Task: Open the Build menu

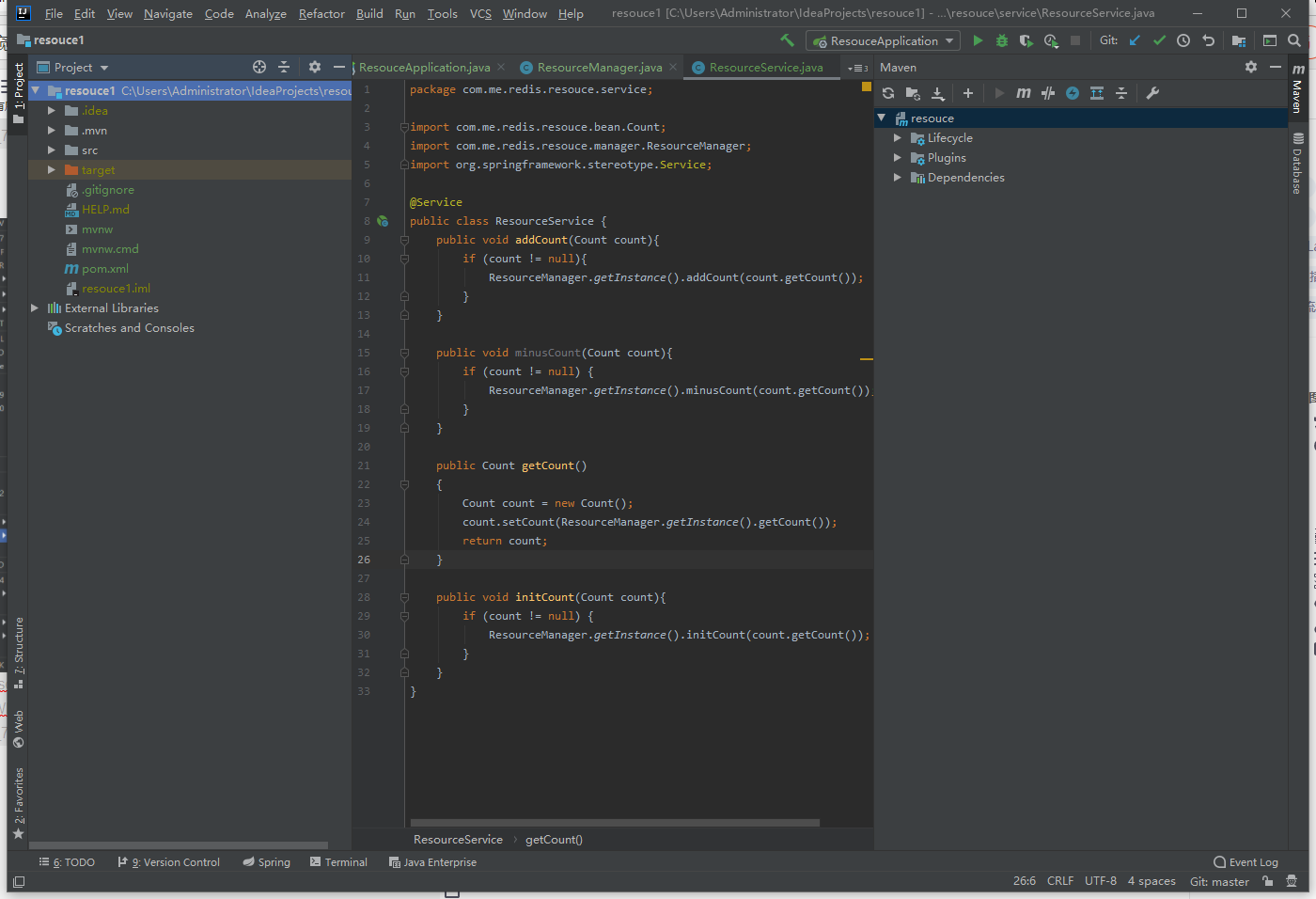Action: coord(369,13)
